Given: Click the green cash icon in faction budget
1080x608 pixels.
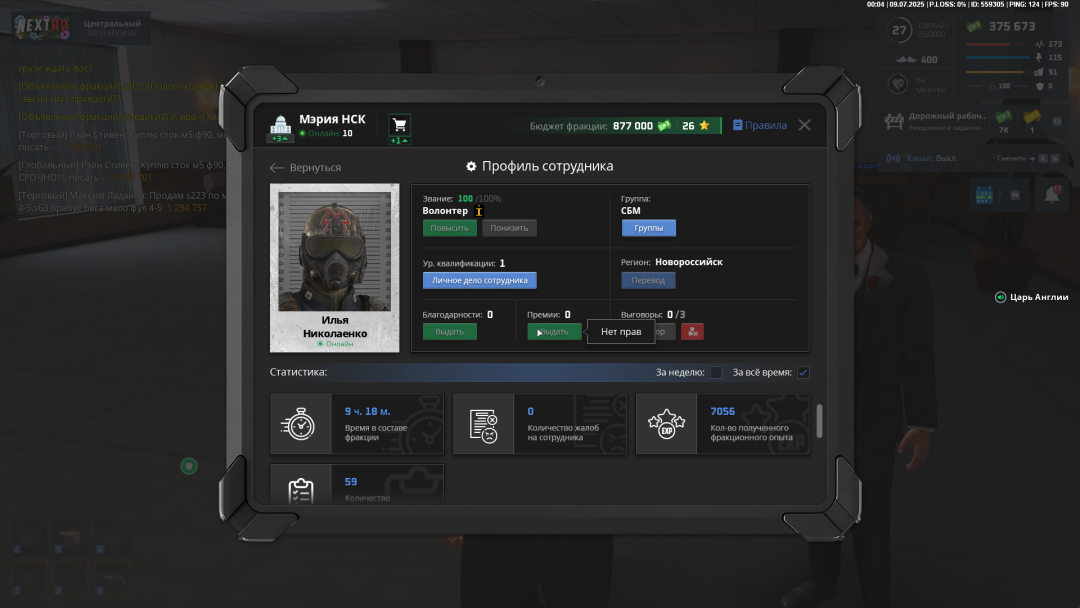Looking at the screenshot, I should [x=664, y=125].
